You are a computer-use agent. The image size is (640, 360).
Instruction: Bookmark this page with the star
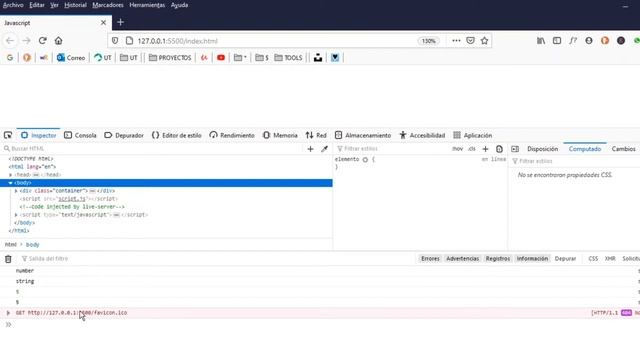[x=484, y=41]
